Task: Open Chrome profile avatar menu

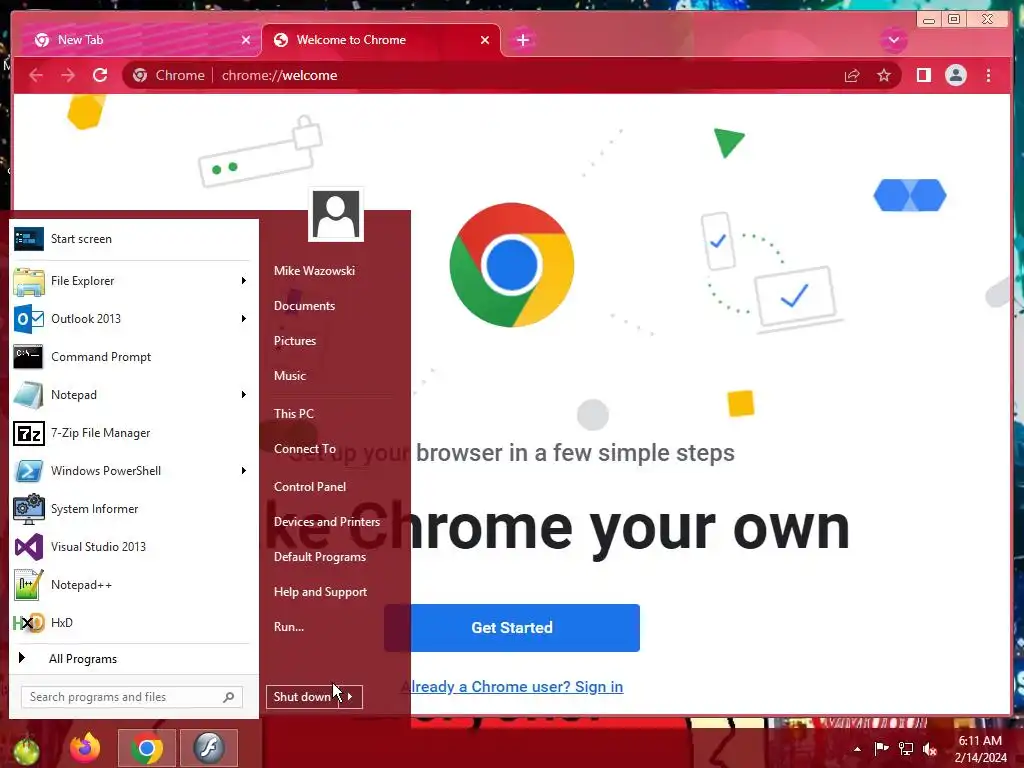Action: point(955,76)
